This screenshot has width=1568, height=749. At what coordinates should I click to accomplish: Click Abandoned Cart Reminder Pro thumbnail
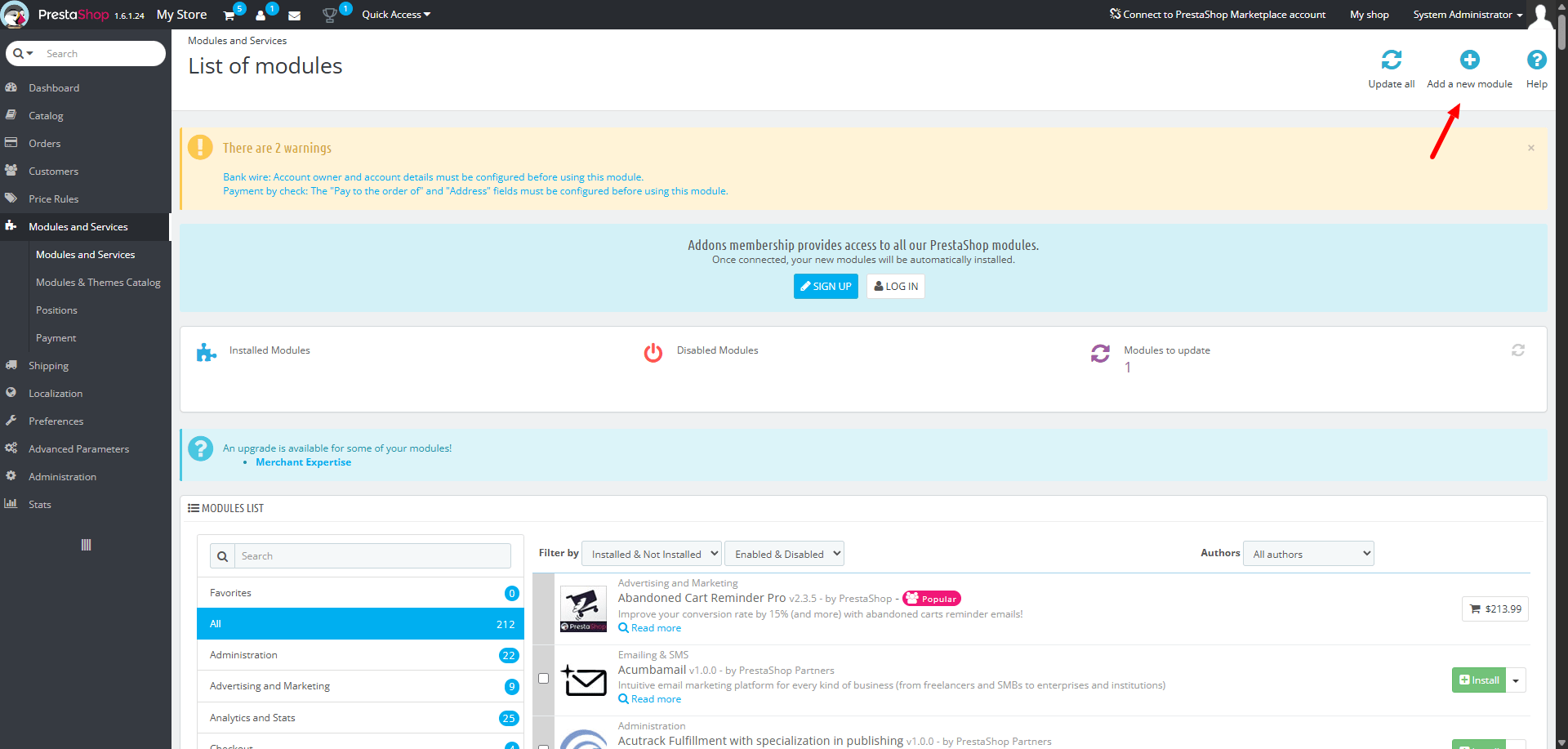pyautogui.click(x=583, y=609)
